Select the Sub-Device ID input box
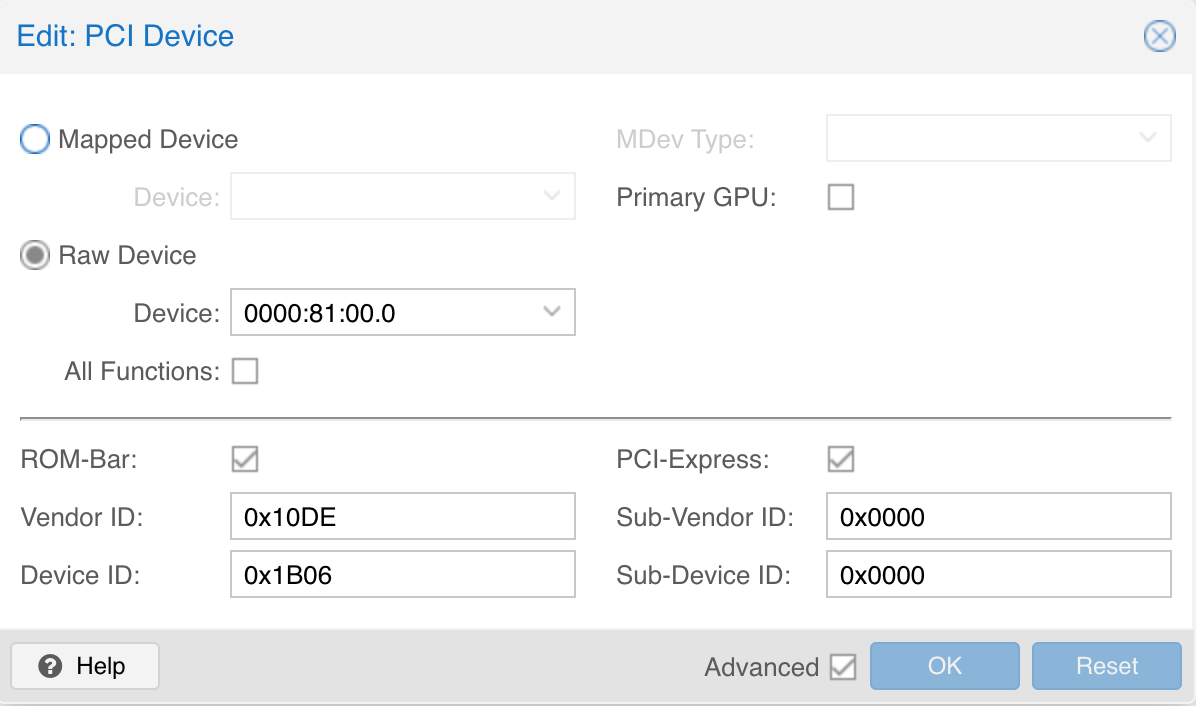Viewport: 1196px width, 706px height. pyautogui.click(x=998, y=574)
